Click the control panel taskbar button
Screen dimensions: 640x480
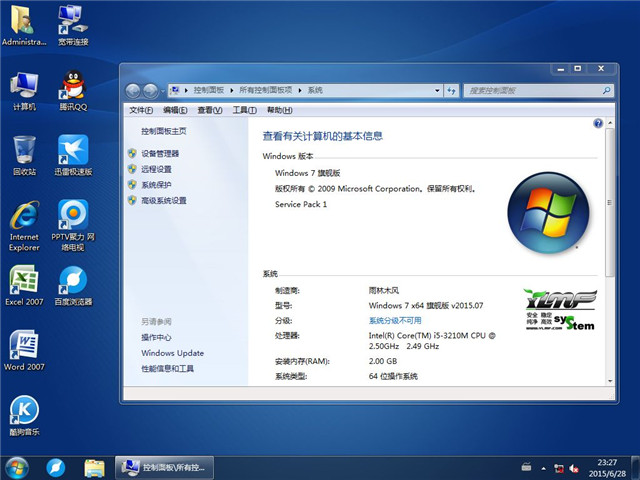click(164, 468)
